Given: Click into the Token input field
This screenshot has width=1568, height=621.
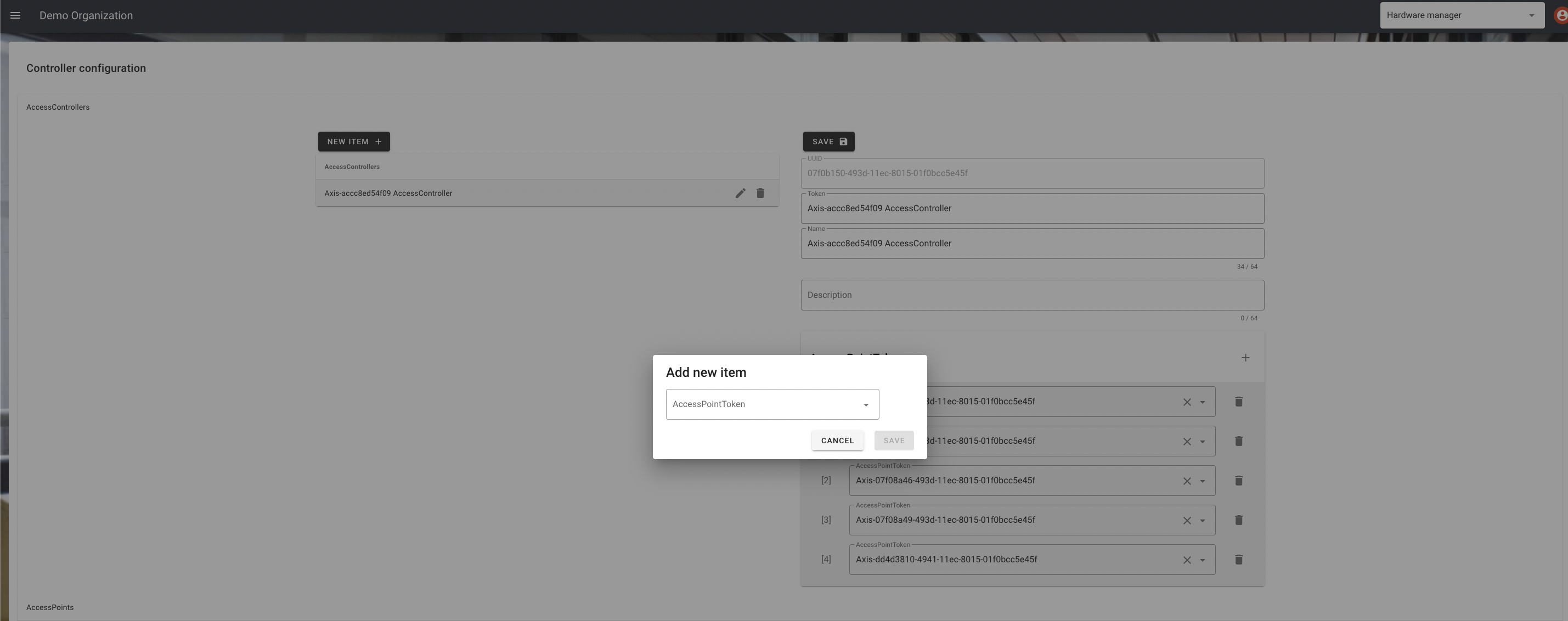Looking at the screenshot, I should click(1033, 209).
